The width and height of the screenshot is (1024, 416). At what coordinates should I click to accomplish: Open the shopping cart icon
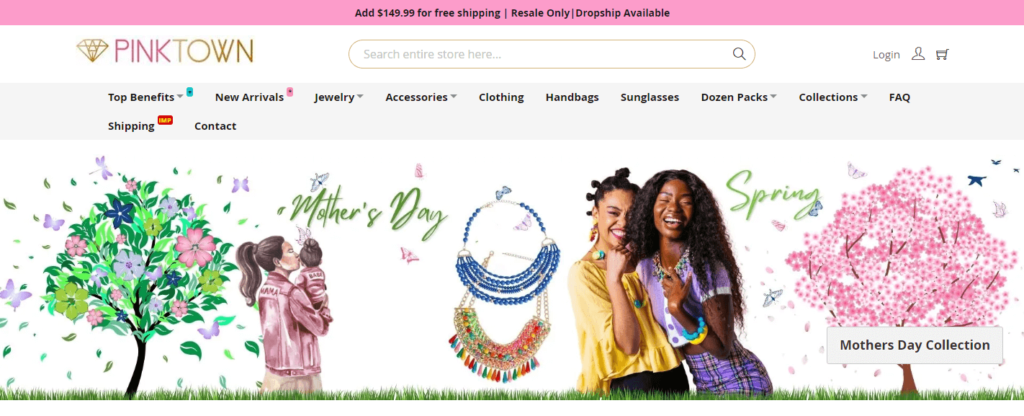pyautogui.click(x=942, y=54)
